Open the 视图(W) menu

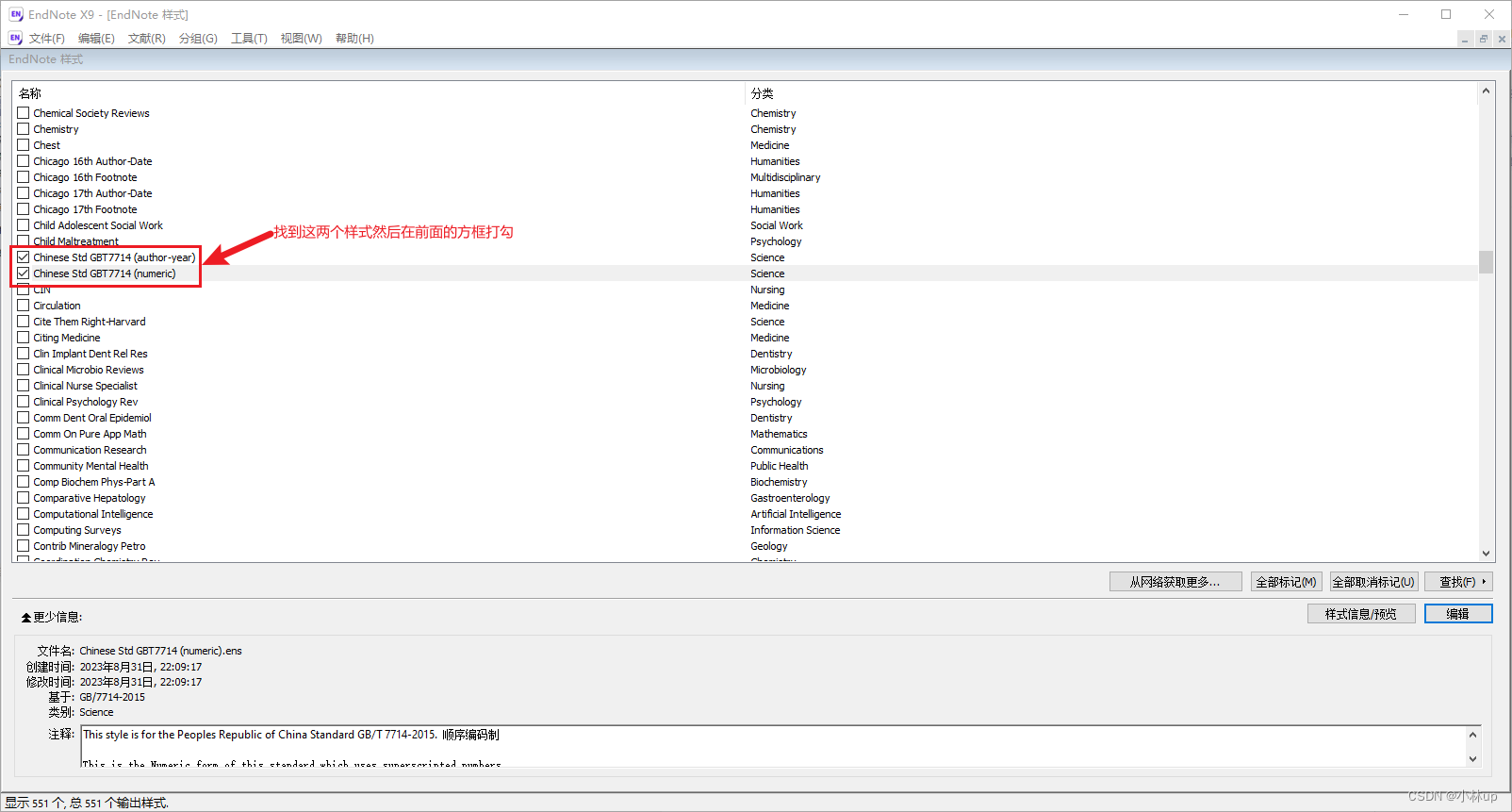pyautogui.click(x=301, y=39)
